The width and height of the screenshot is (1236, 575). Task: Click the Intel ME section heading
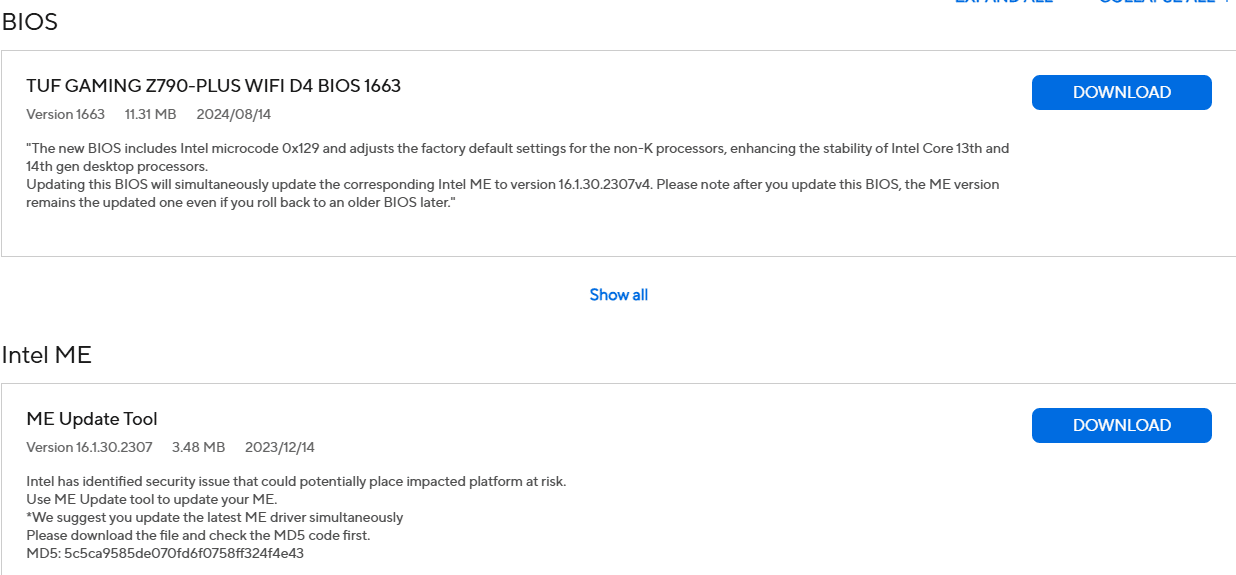[47, 355]
